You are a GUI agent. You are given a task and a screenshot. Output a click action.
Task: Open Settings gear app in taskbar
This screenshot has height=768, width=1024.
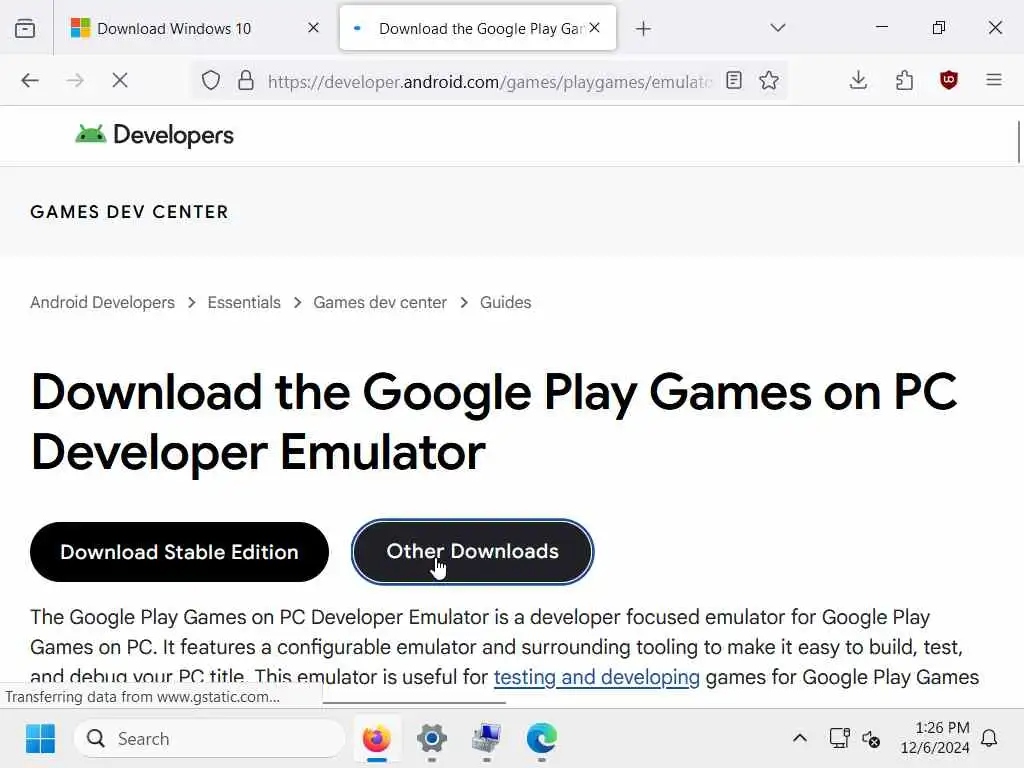[432, 739]
